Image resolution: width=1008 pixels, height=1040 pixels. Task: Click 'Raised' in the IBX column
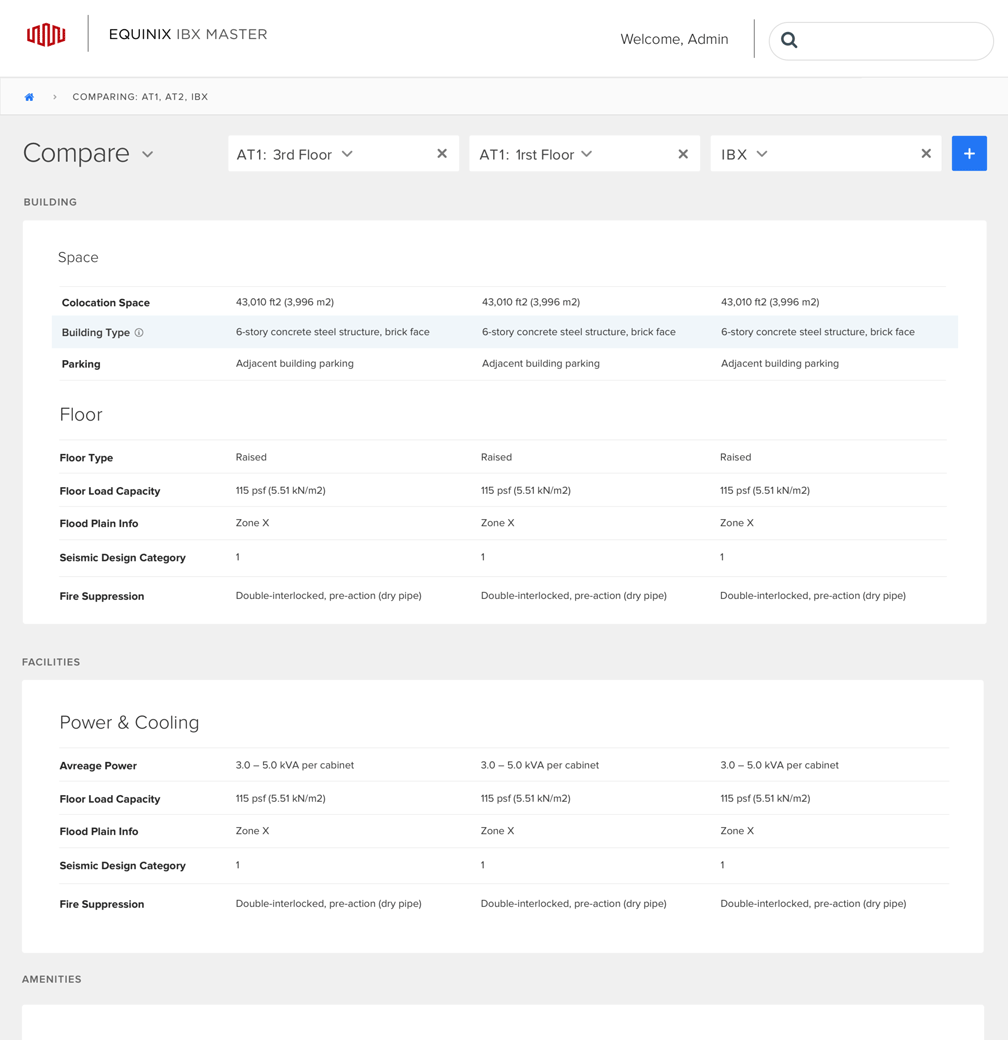(735, 457)
